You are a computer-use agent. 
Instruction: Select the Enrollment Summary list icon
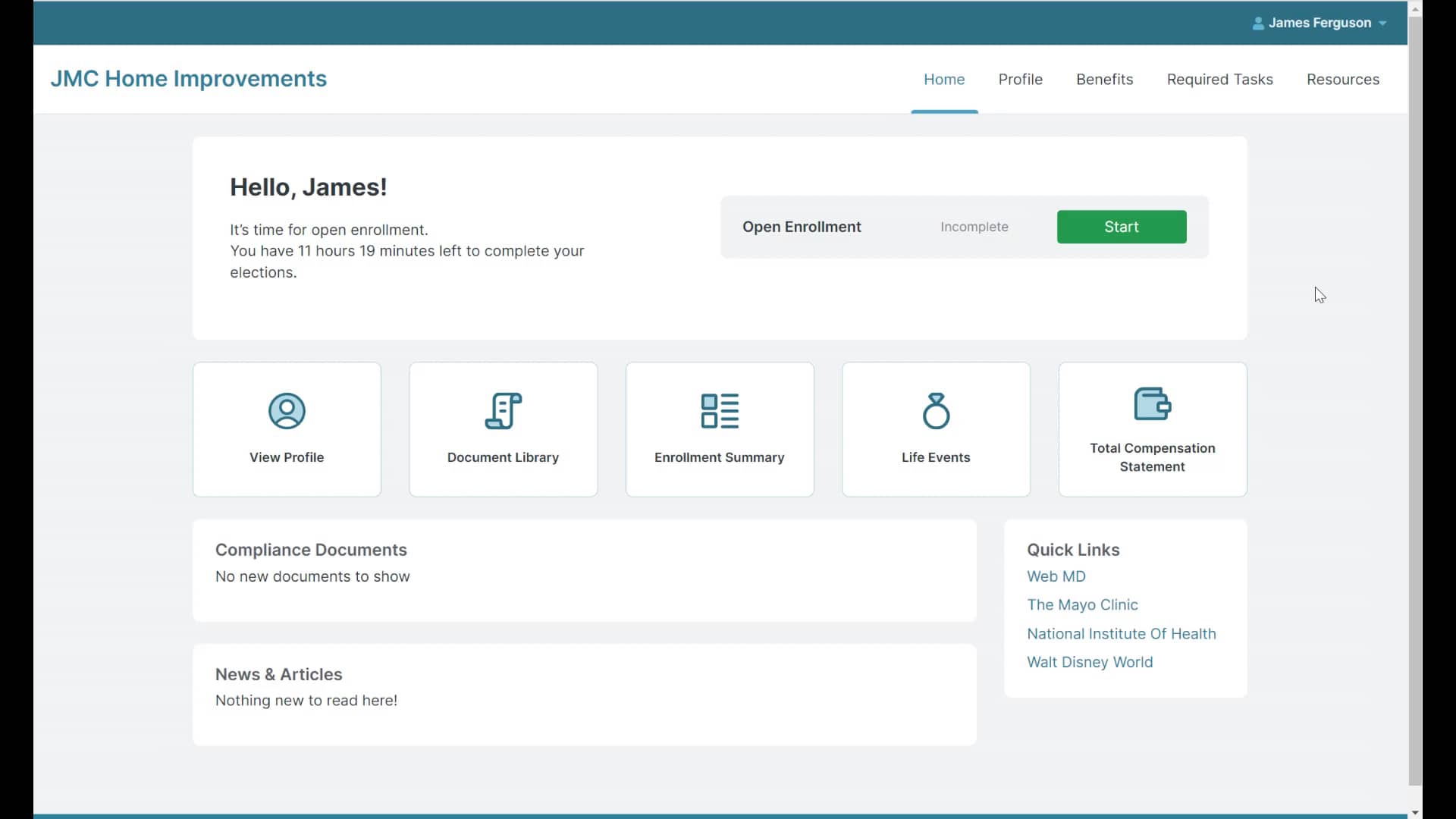[719, 410]
